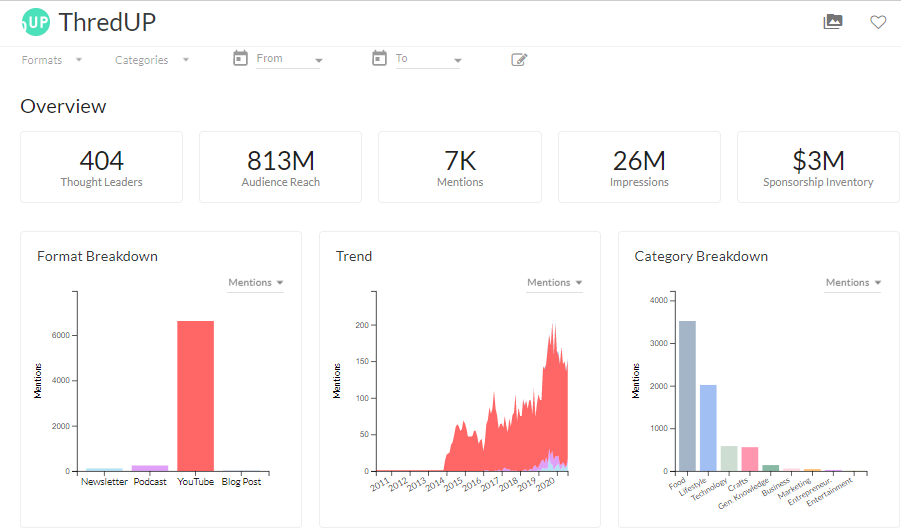Click the From date calendar icon

point(240,58)
